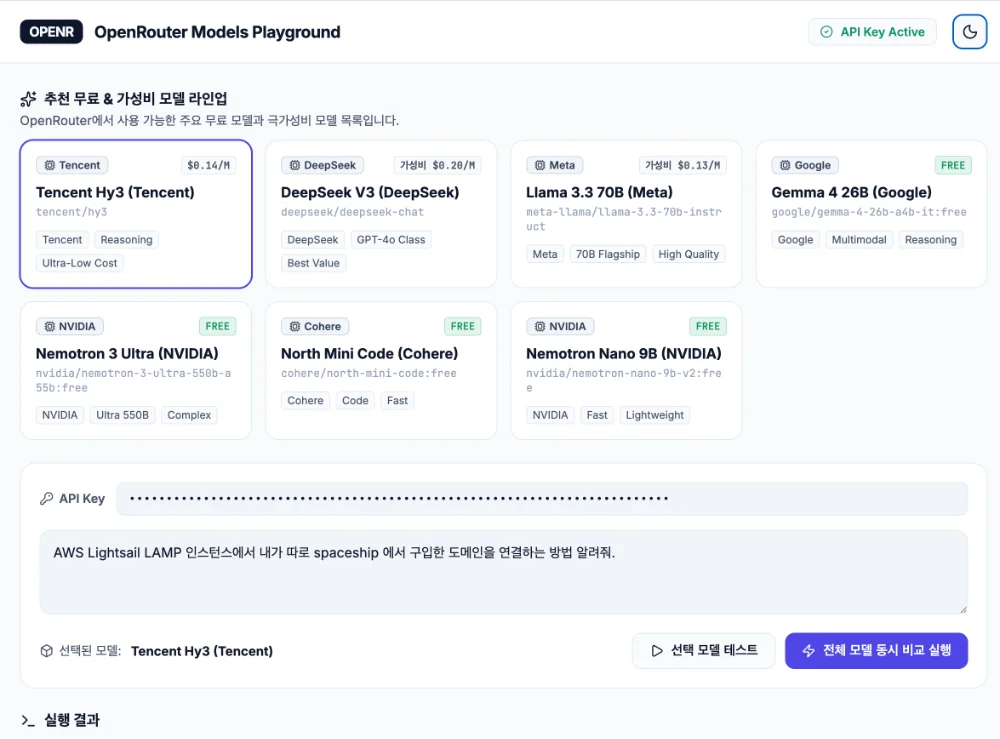Select the Nemotron Nano 9B (NVIDIA) card

click(626, 370)
